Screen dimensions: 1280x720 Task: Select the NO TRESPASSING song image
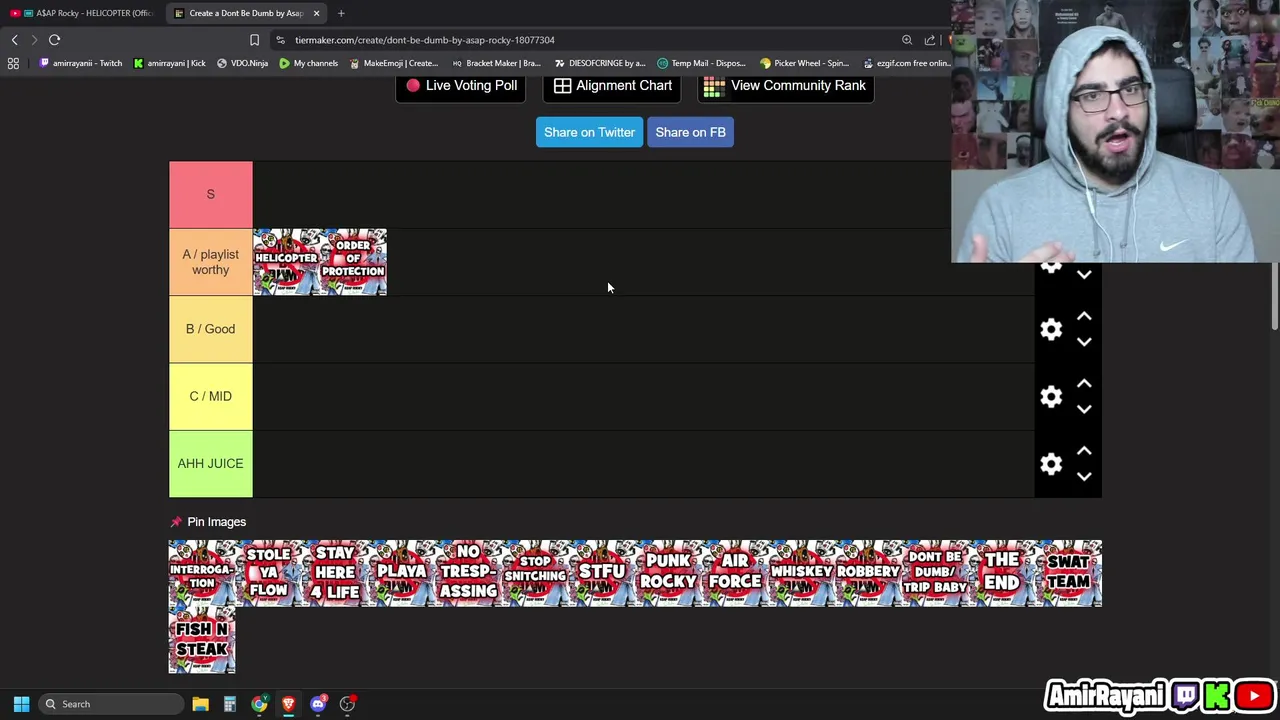click(x=469, y=573)
